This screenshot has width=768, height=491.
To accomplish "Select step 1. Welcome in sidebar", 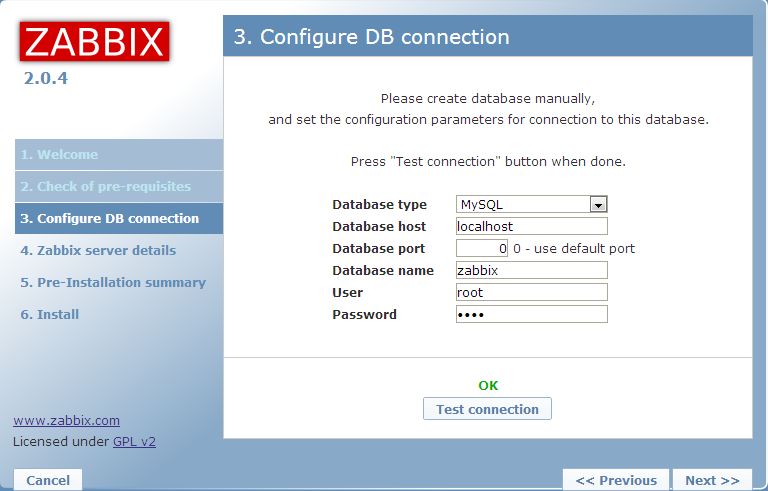I will coord(119,155).
